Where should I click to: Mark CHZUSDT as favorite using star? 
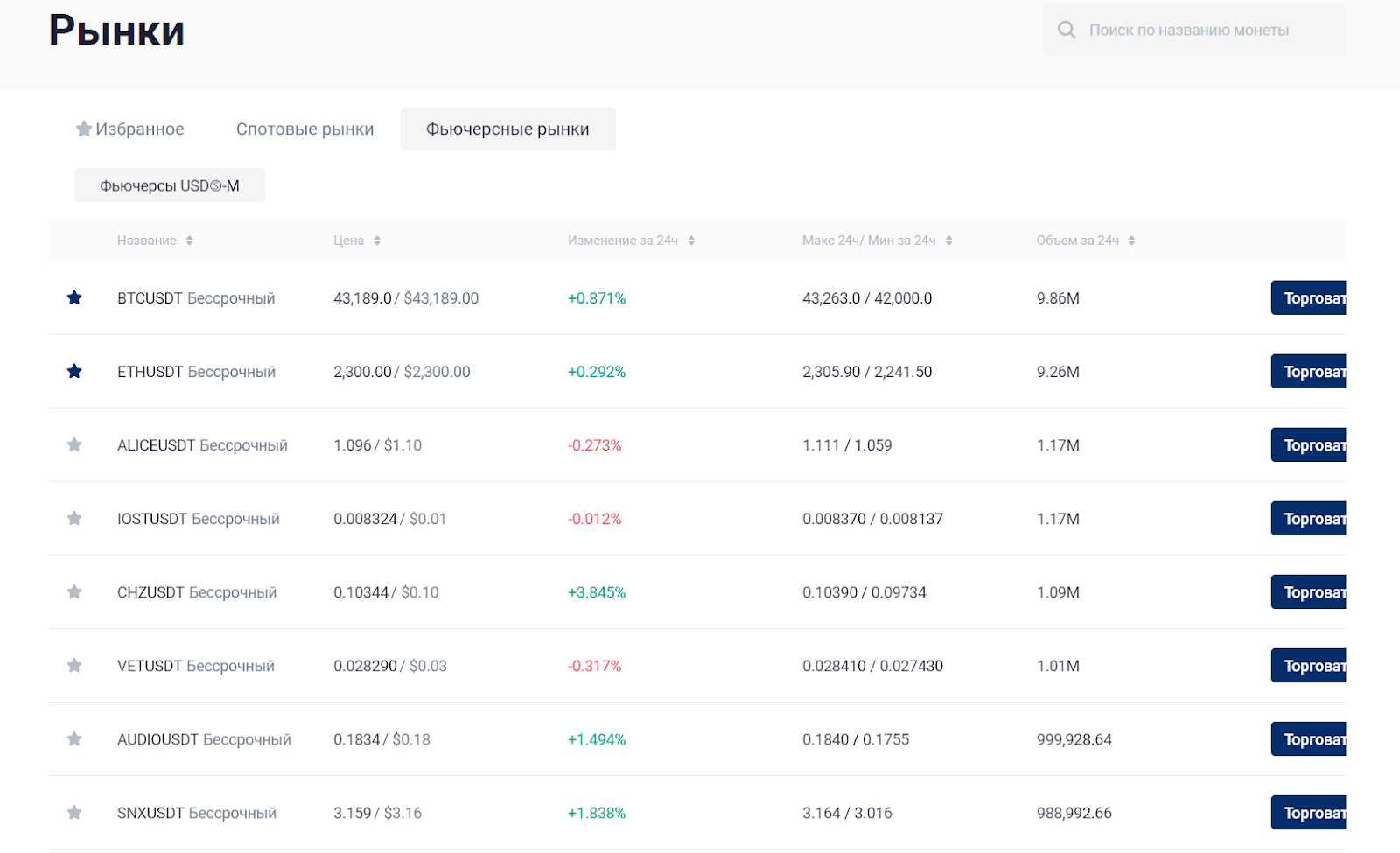click(74, 592)
